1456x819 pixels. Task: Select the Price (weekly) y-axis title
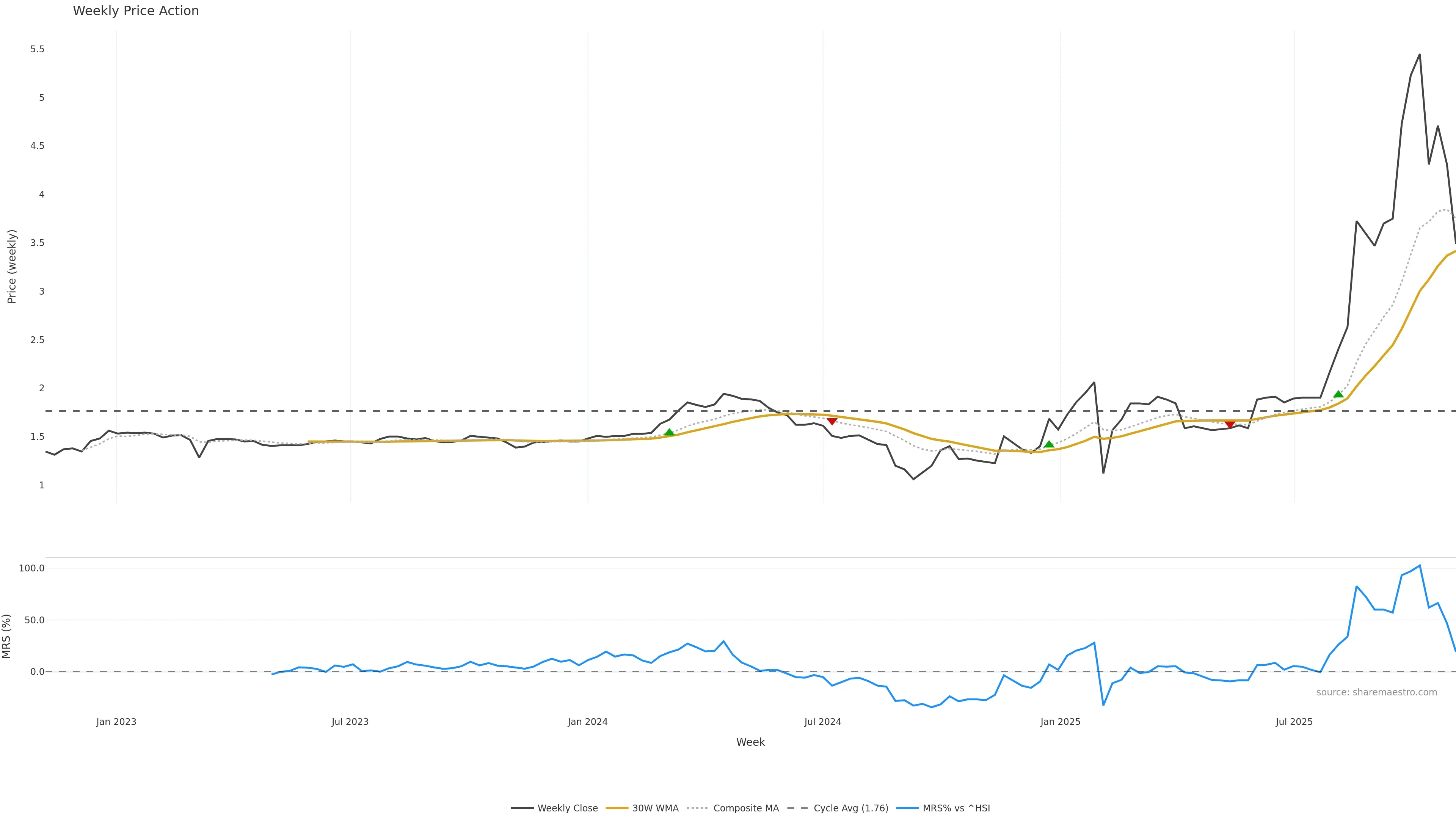click(12, 266)
